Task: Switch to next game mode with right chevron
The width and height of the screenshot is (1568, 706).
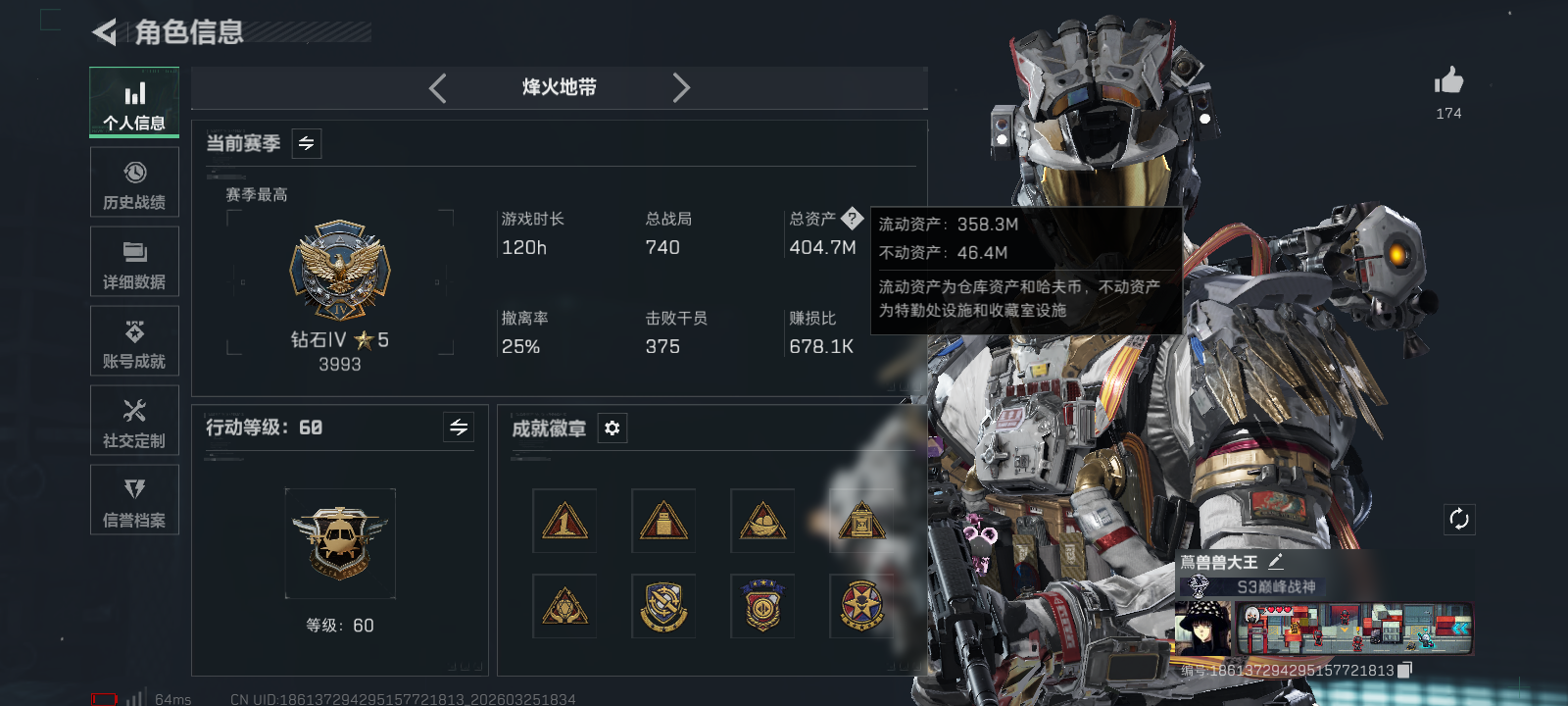Action: click(x=681, y=88)
